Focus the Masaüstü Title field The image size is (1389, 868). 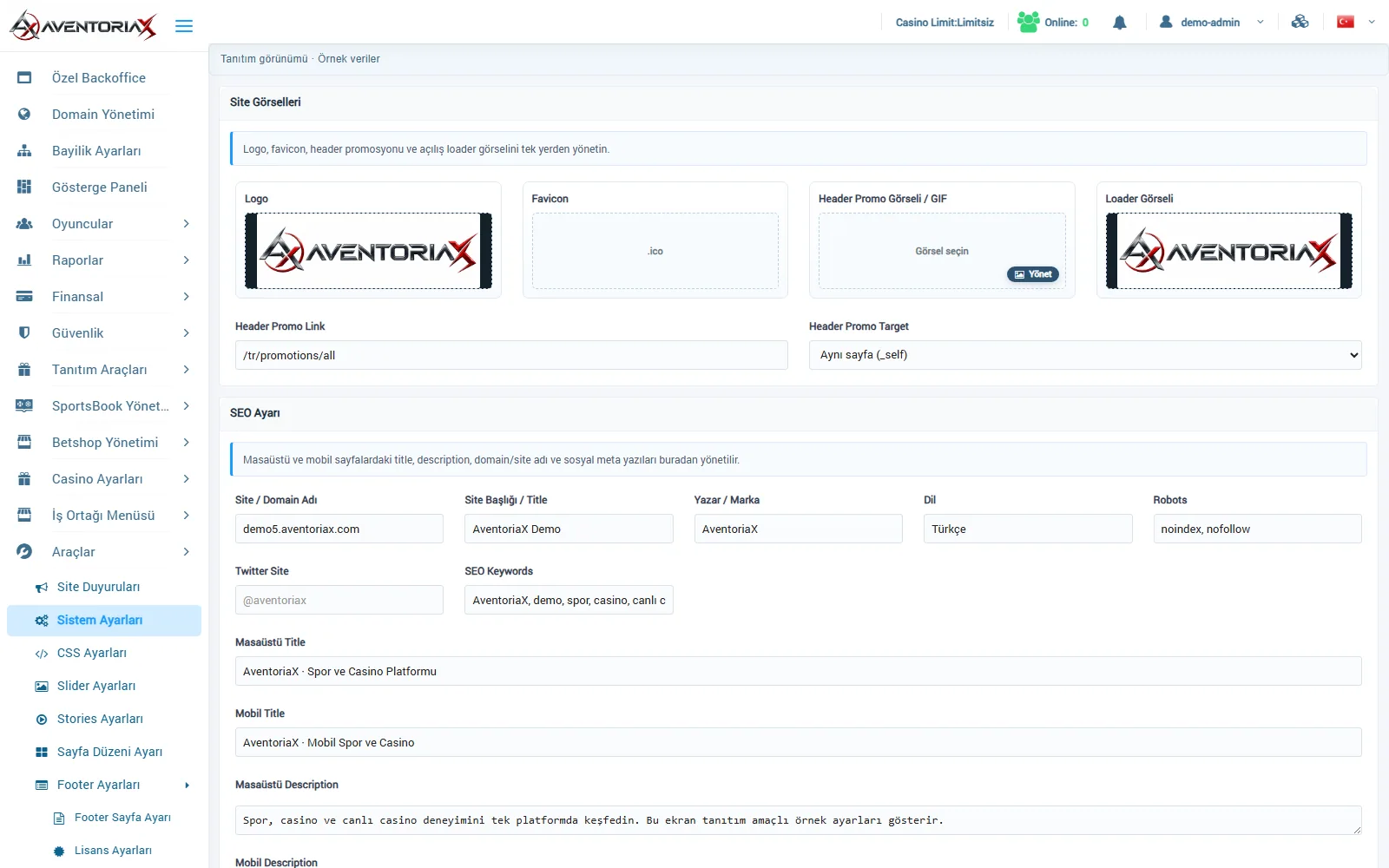pyautogui.click(x=798, y=671)
